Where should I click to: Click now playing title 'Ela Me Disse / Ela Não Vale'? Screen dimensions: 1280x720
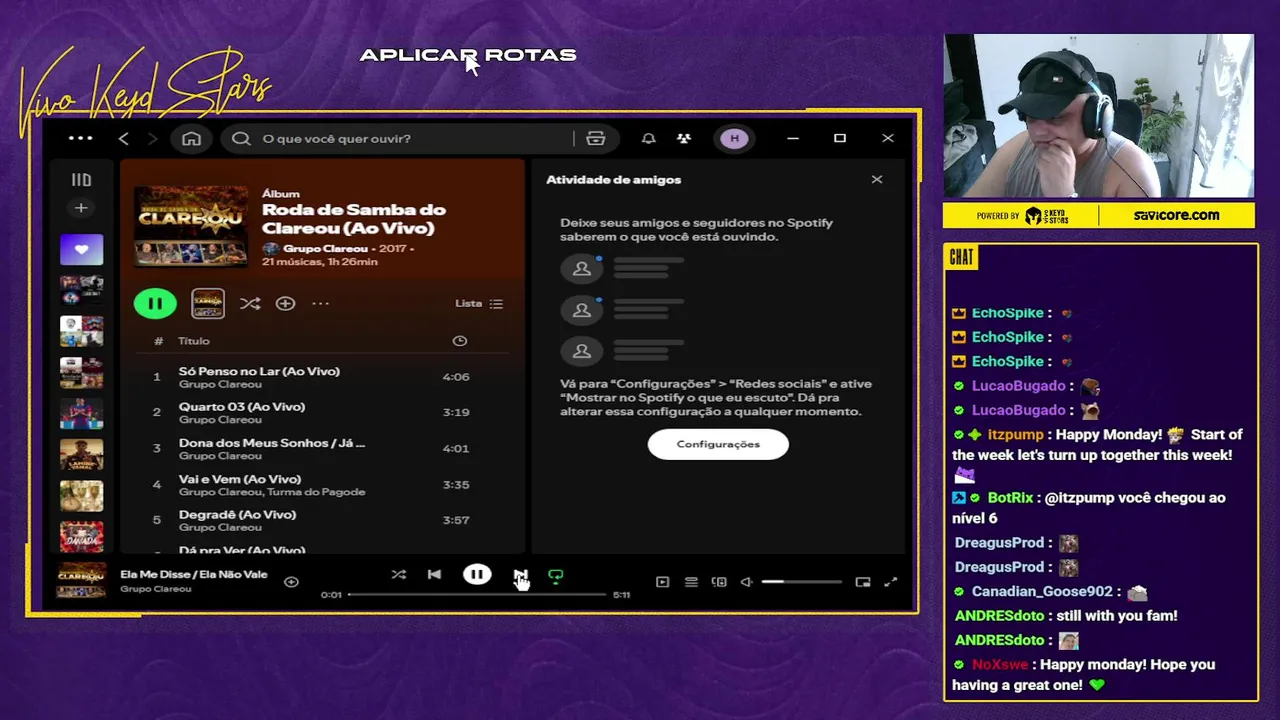(x=194, y=574)
